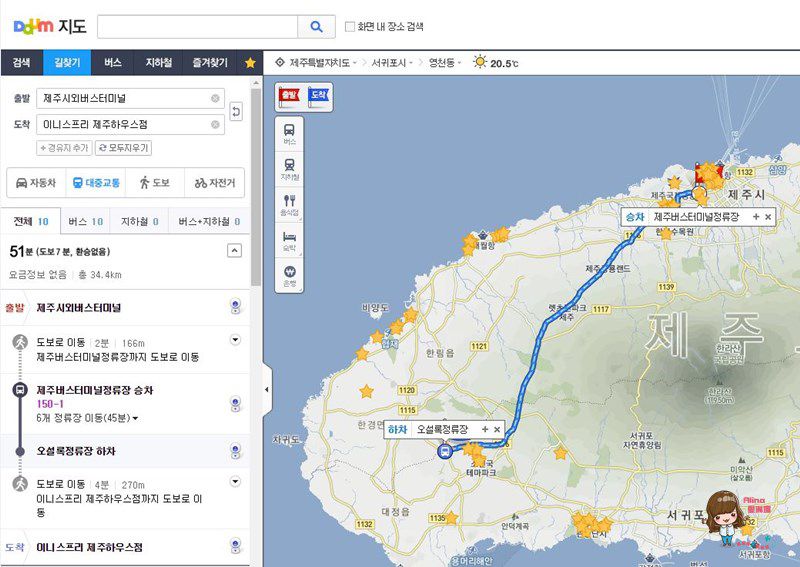Screen dimensions: 800x567
Task: Enable 화면 내 장소 검색 checkbox
Action: (x=349, y=27)
